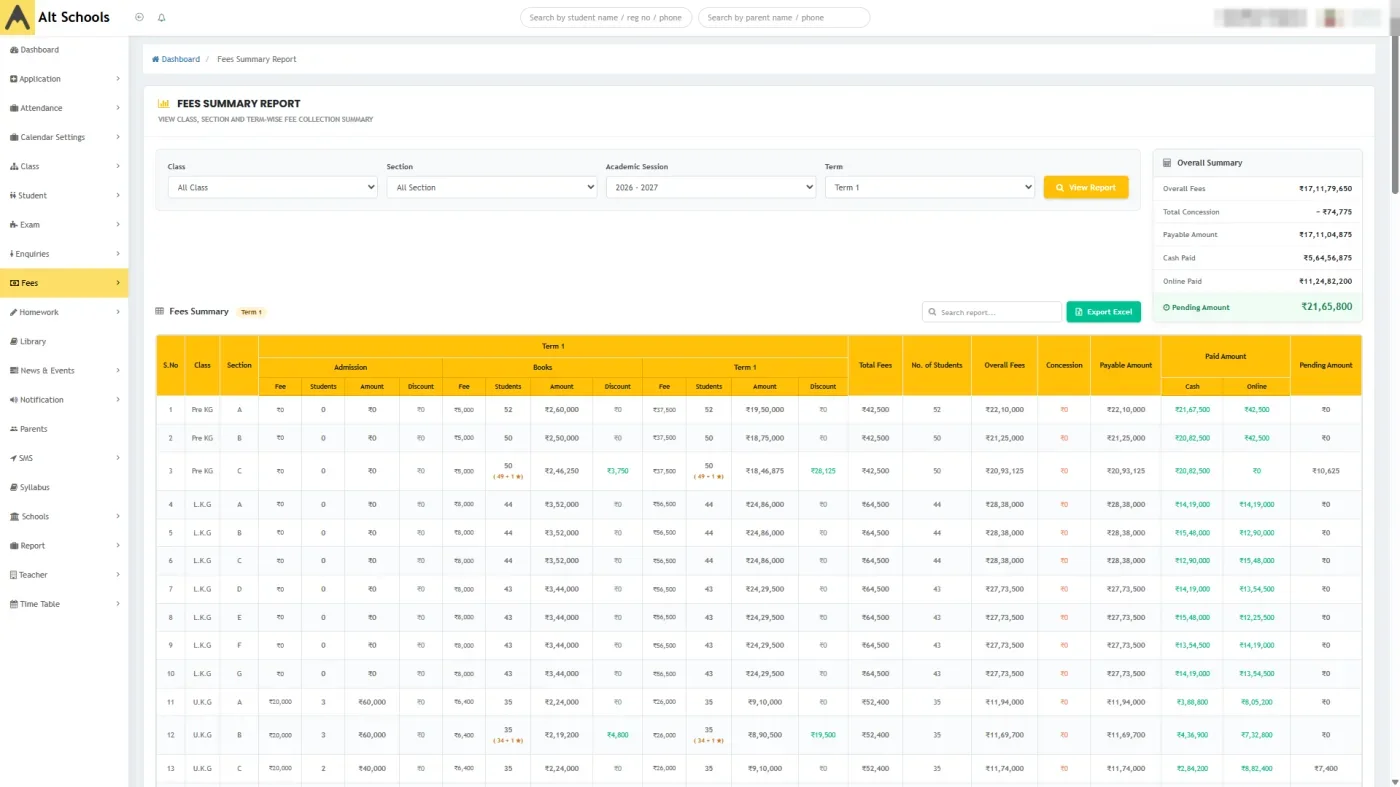
Task: Click the Library sidebar icon
Action: [x=14, y=341]
